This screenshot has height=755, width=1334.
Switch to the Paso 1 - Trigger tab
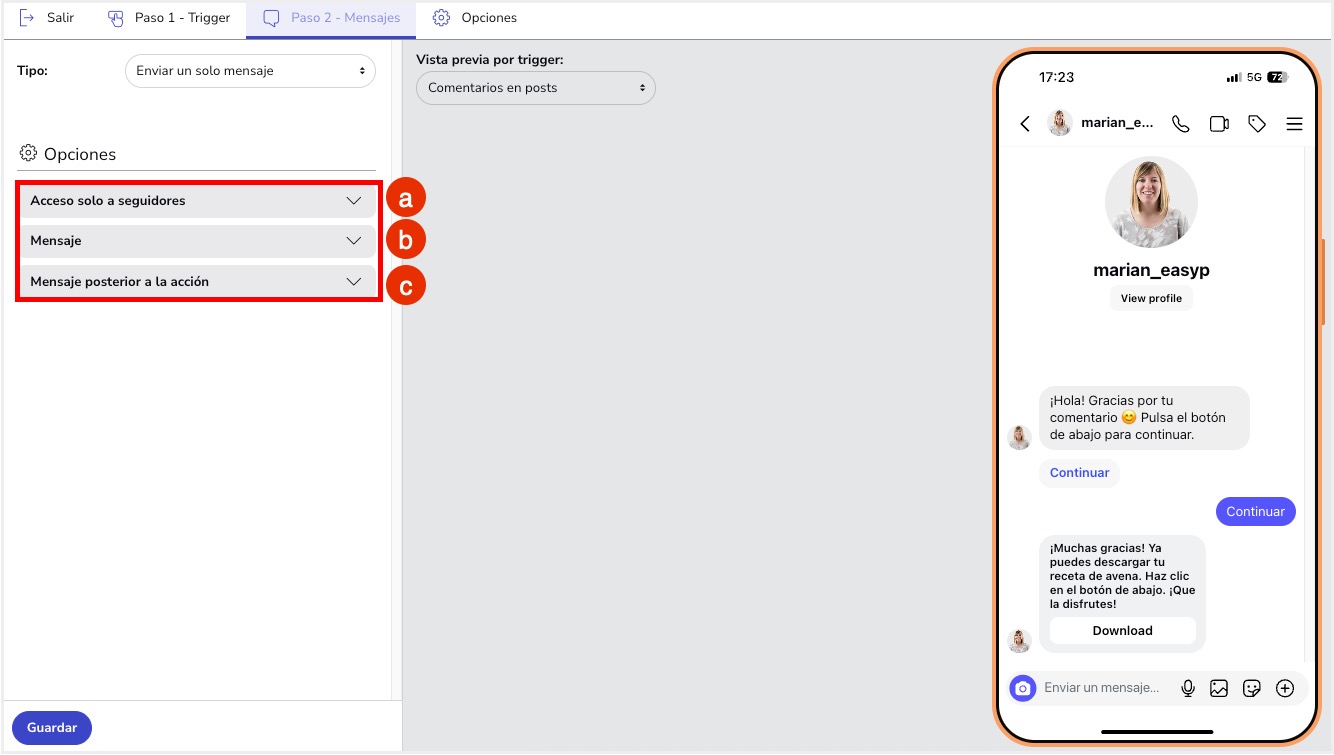pyautogui.click(x=168, y=17)
